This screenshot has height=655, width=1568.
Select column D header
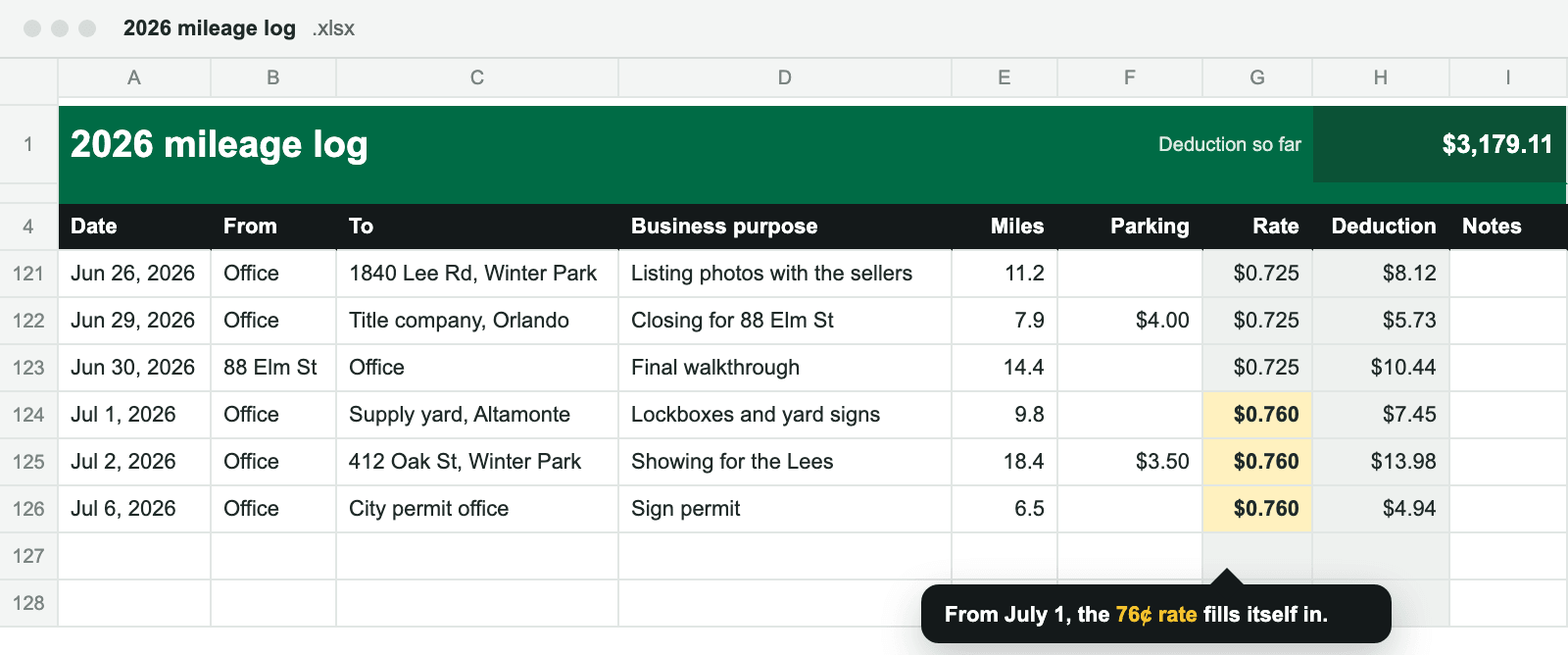(x=785, y=77)
